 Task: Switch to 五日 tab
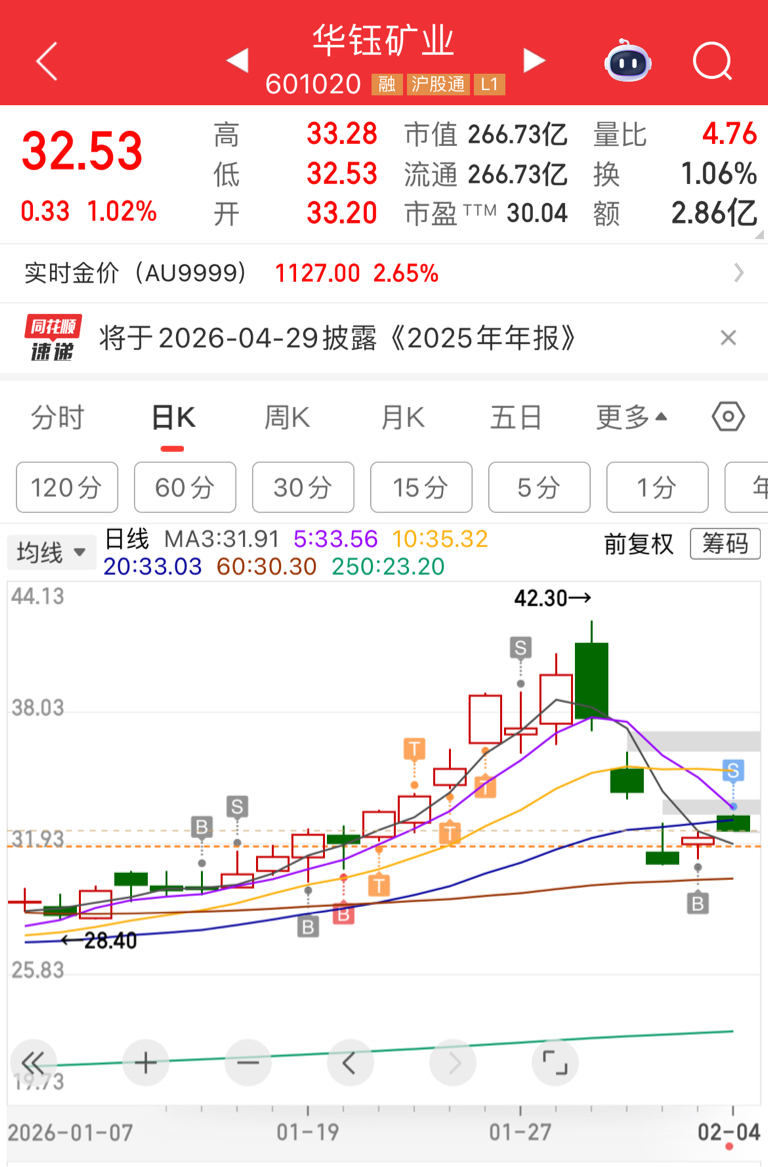[x=516, y=418]
